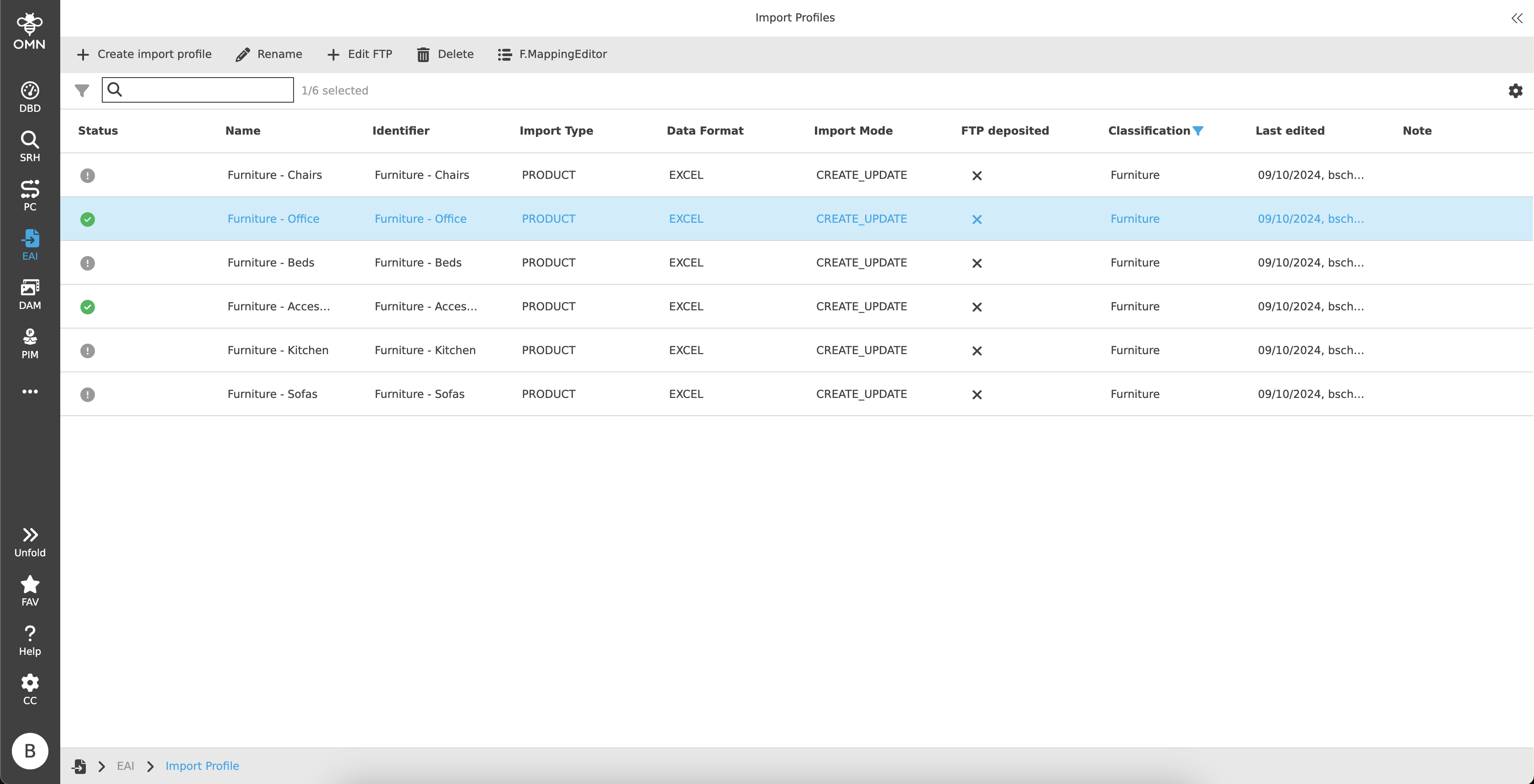Open the DAM module icon
This screenshot has height=784, width=1534.
30,293
